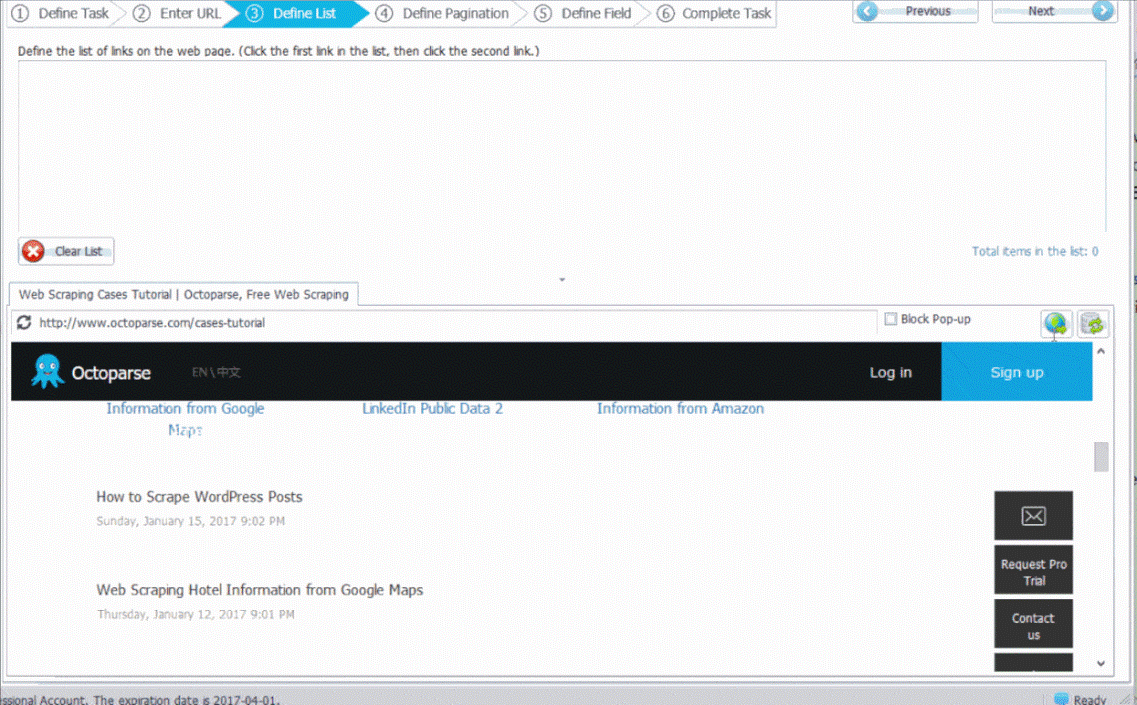Click the Ready status indicator

[x=1080, y=699]
